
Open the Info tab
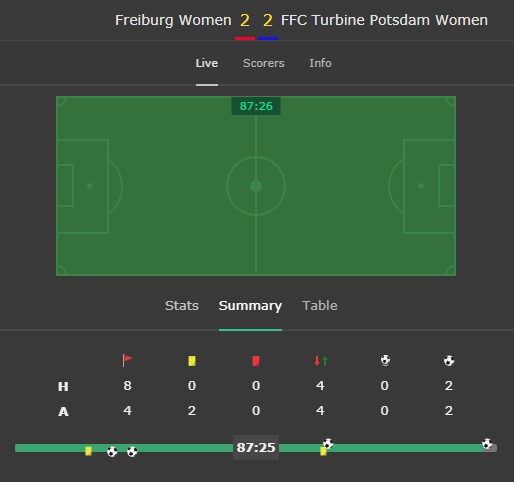pyautogui.click(x=320, y=63)
